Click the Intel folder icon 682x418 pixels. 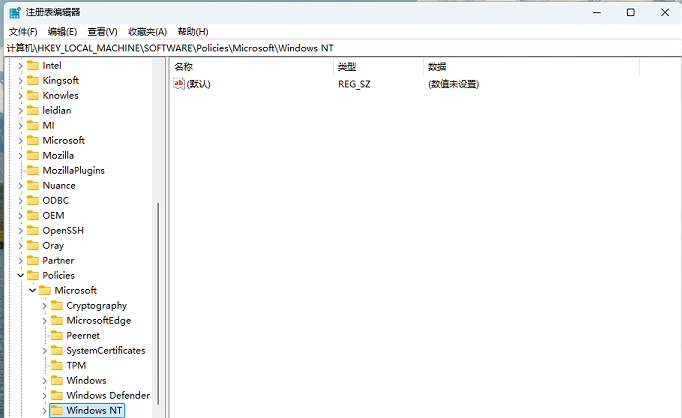[33, 65]
